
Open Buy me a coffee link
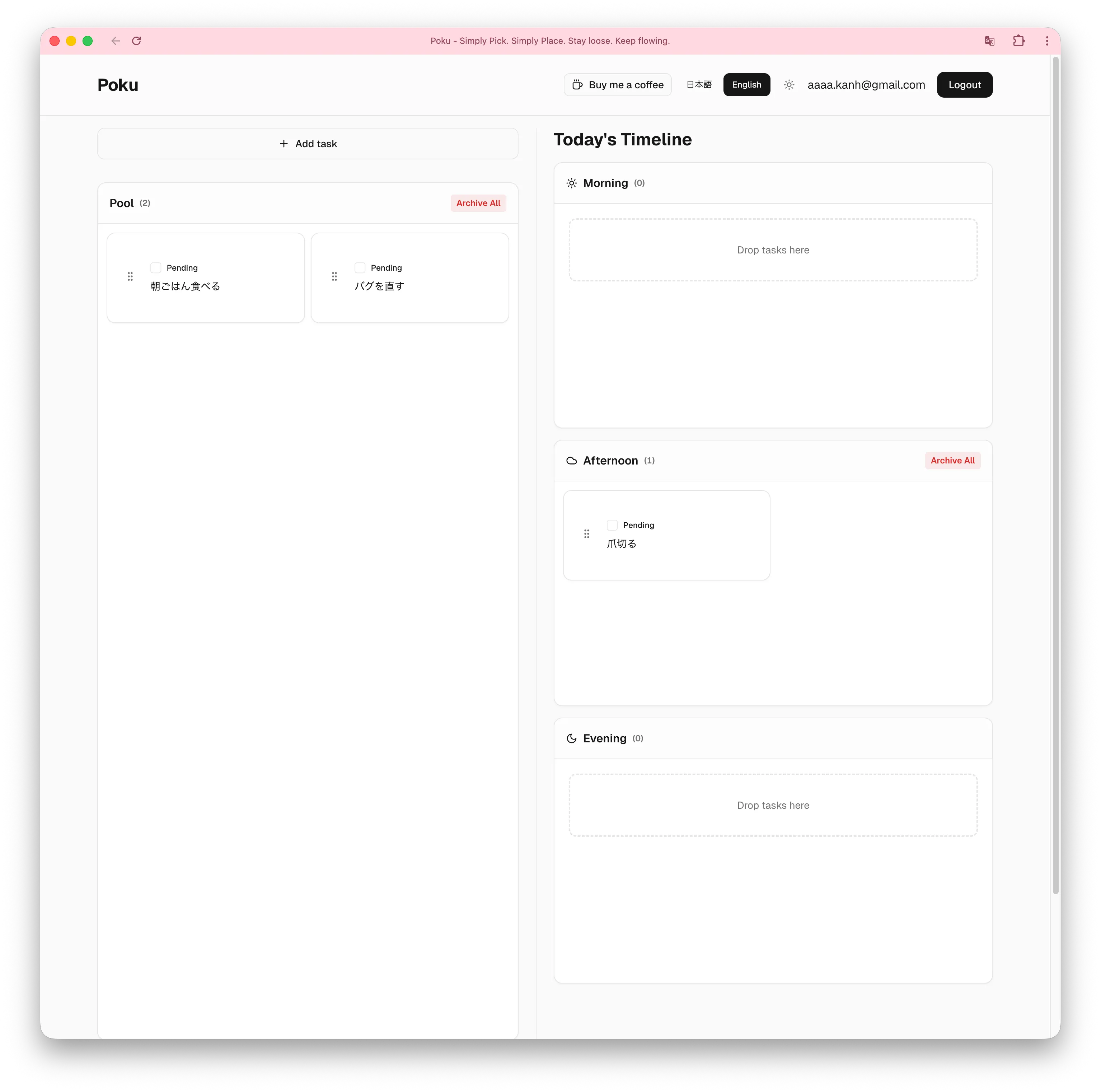point(618,85)
